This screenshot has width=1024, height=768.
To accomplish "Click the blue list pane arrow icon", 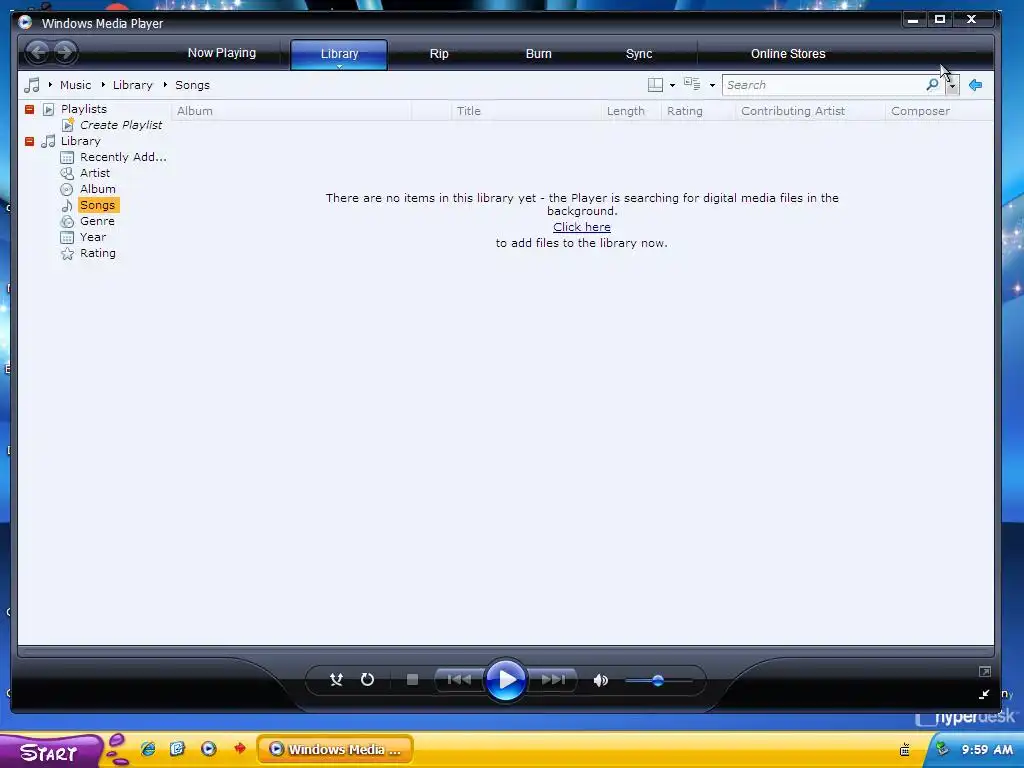I will [x=976, y=85].
